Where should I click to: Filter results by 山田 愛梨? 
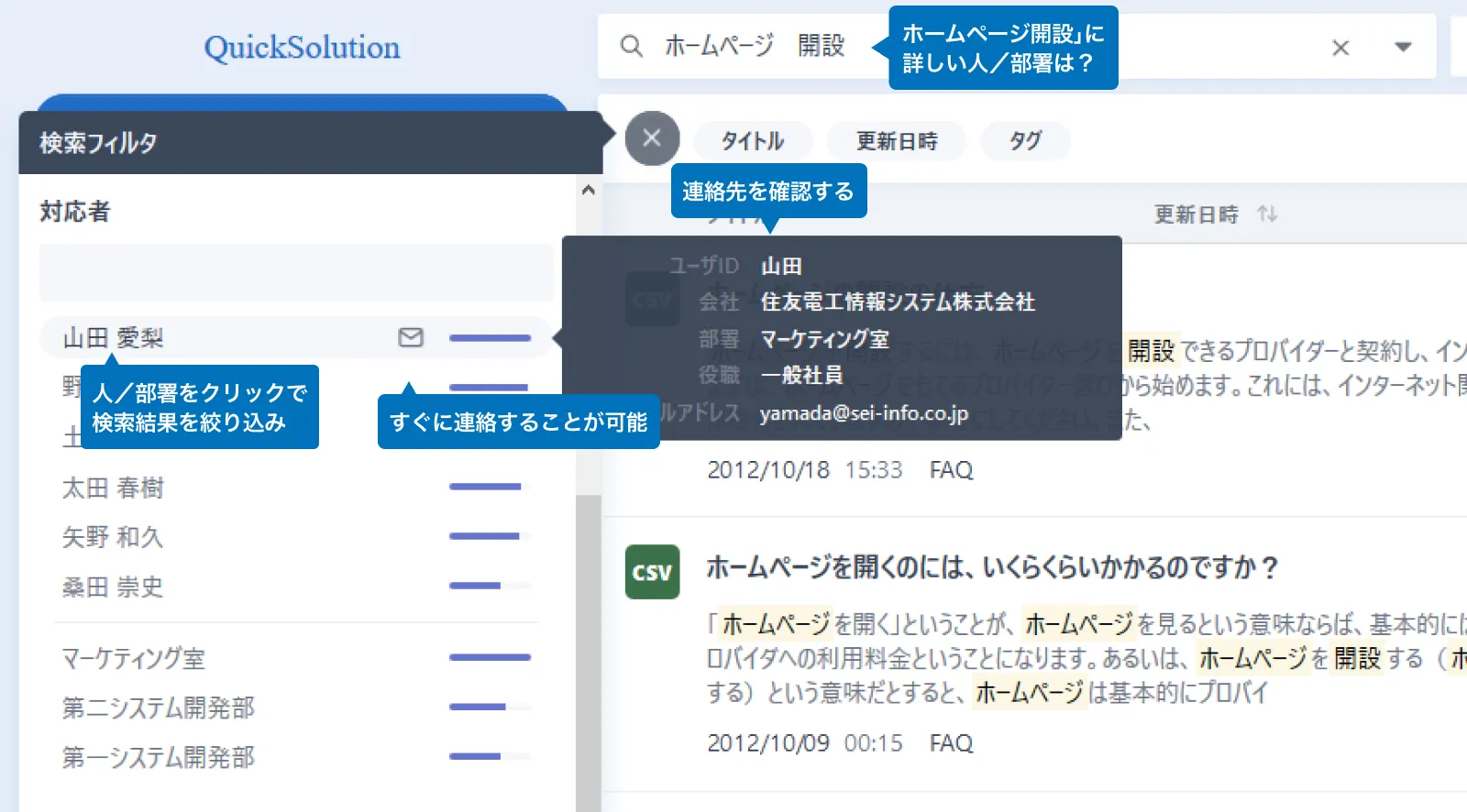pyautogui.click(x=113, y=338)
